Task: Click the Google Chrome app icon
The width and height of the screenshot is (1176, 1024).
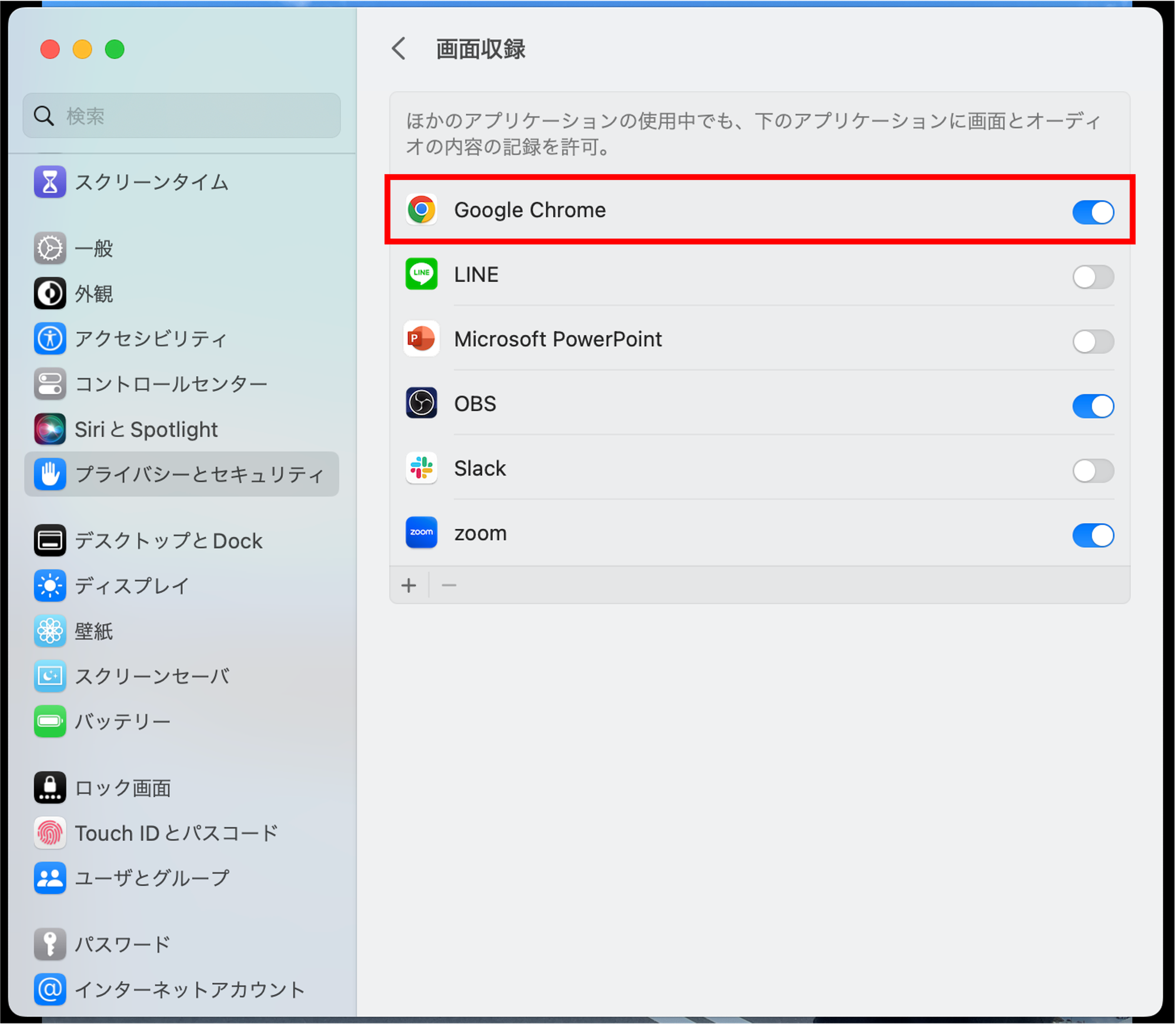Action: (422, 210)
